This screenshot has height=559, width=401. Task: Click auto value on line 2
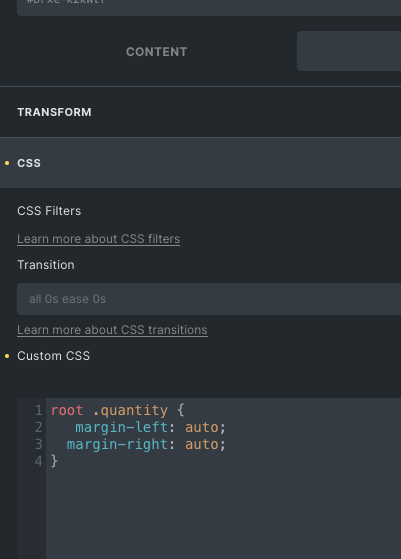point(202,427)
